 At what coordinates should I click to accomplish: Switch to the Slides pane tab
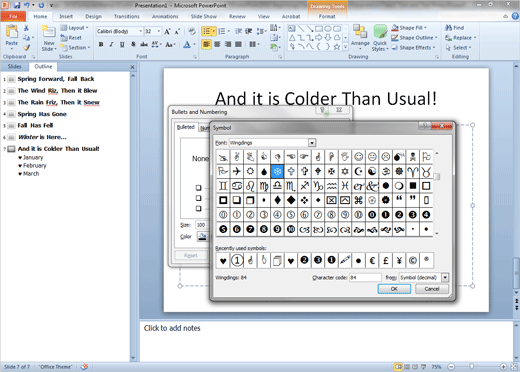coord(15,66)
